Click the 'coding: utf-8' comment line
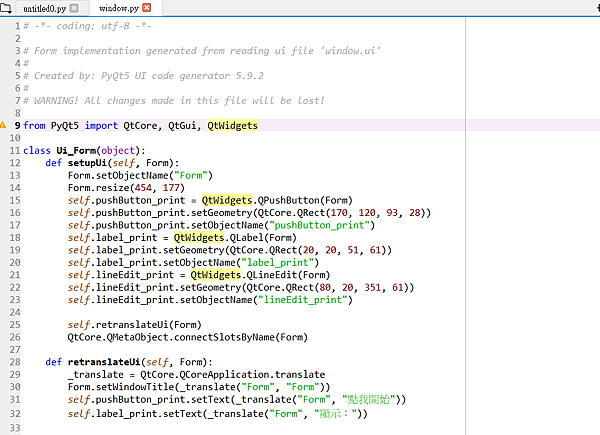This screenshot has height=435, width=600. [x=87, y=26]
